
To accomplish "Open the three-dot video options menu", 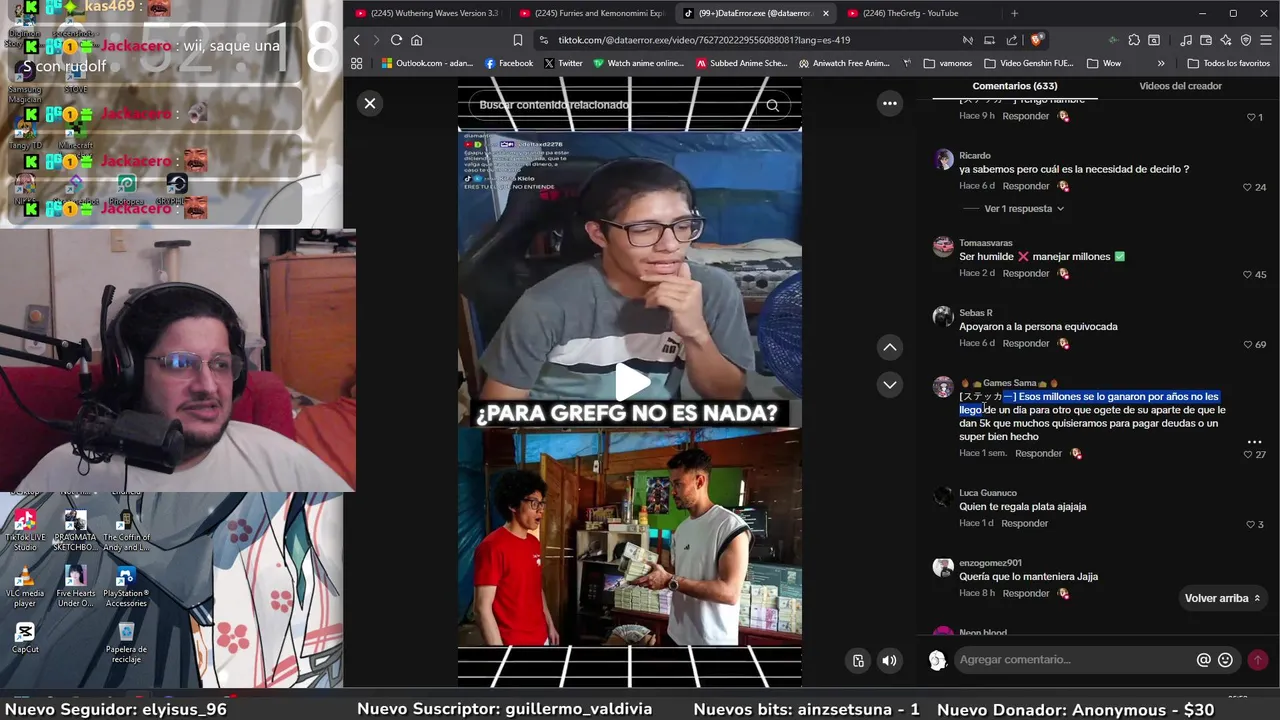I will tap(889, 103).
